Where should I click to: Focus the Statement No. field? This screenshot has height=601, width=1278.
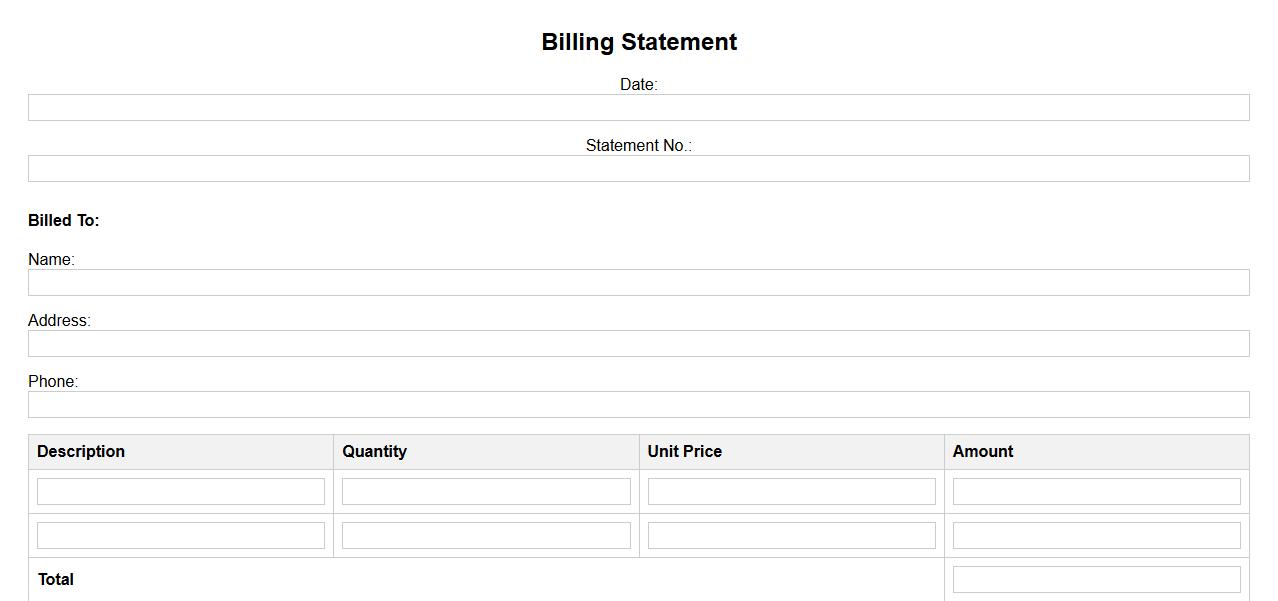pyautogui.click(x=638, y=169)
